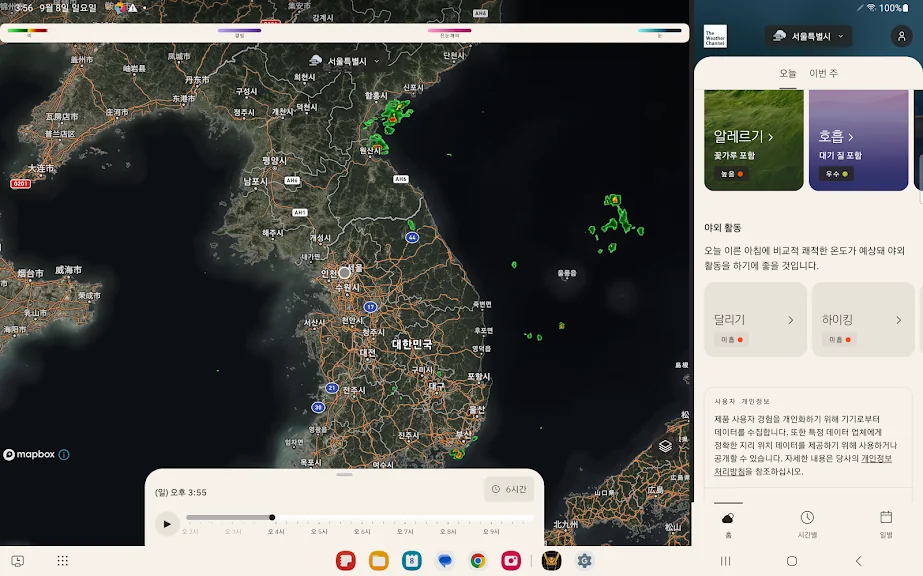
Task: Open the apps grid icon in taskbar
Action: [x=62, y=561]
